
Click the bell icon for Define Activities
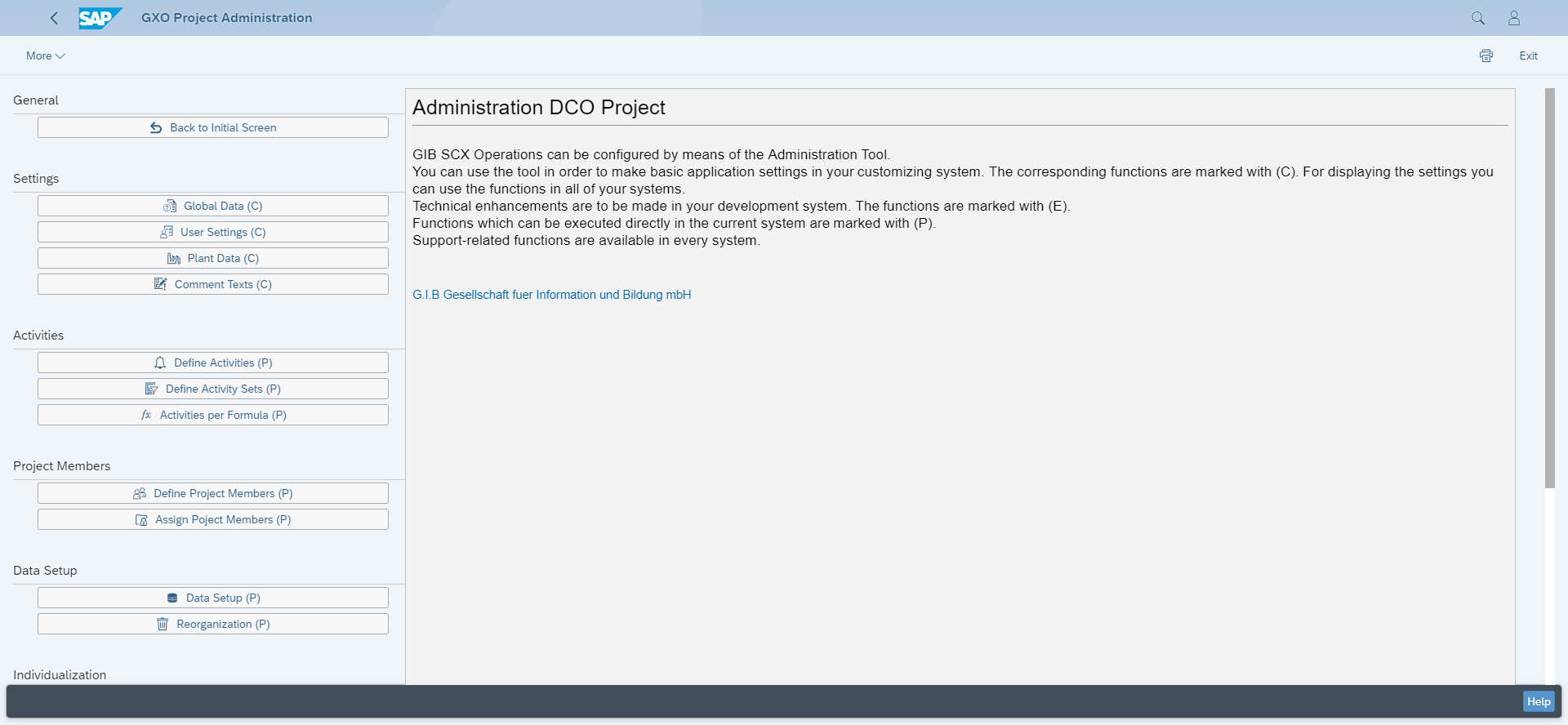pos(160,363)
